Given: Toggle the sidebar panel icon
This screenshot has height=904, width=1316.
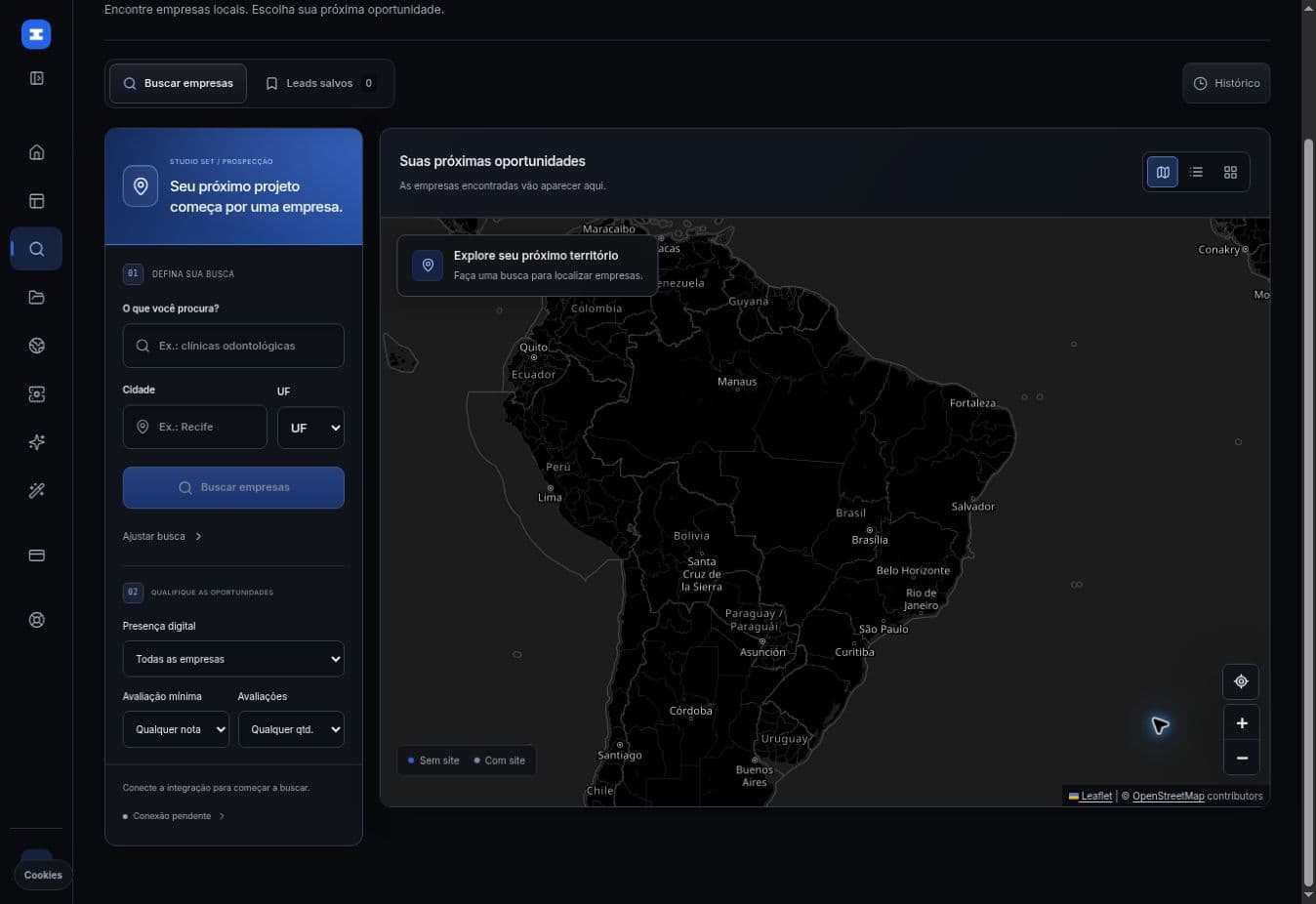Looking at the screenshot, I should [36, 78].
